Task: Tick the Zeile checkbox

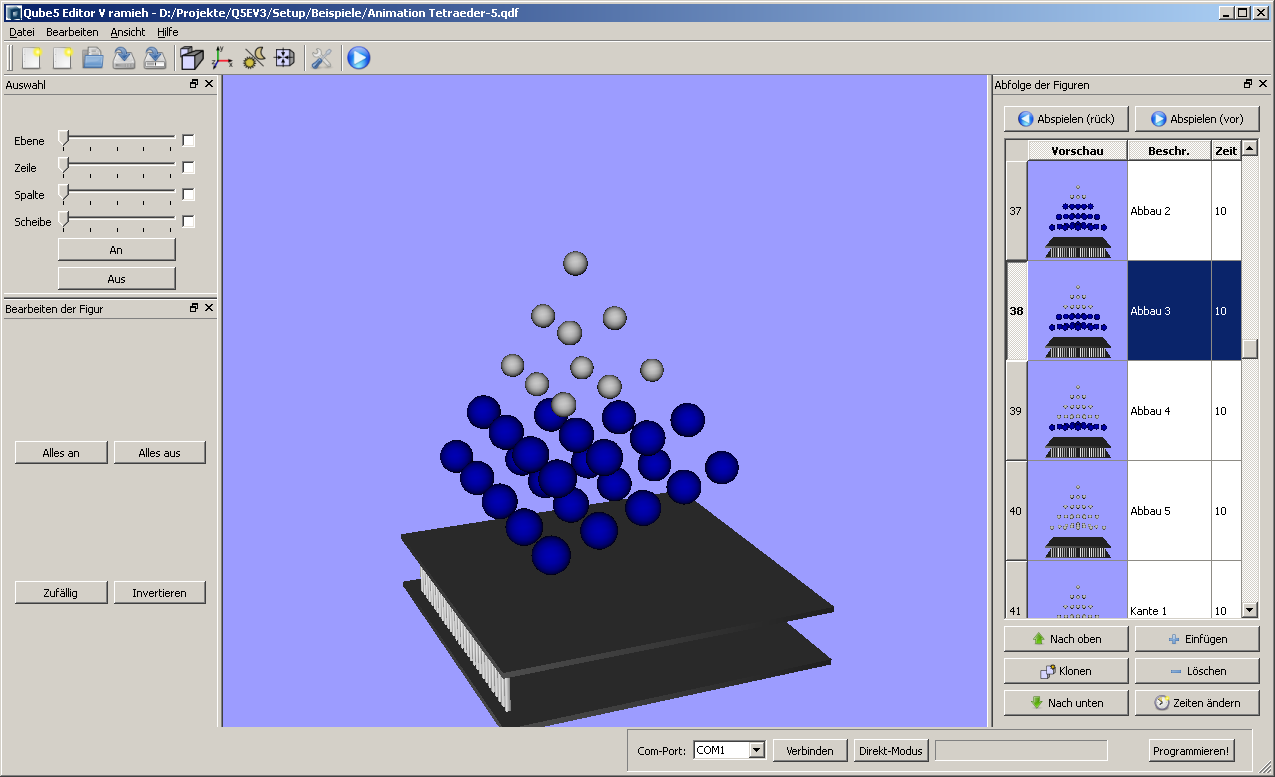Action: tap(188, 168)
